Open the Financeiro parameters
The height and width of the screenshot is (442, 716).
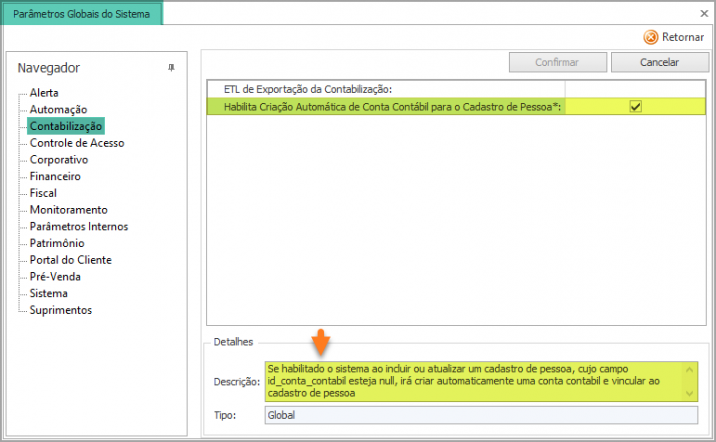(55, 176)
